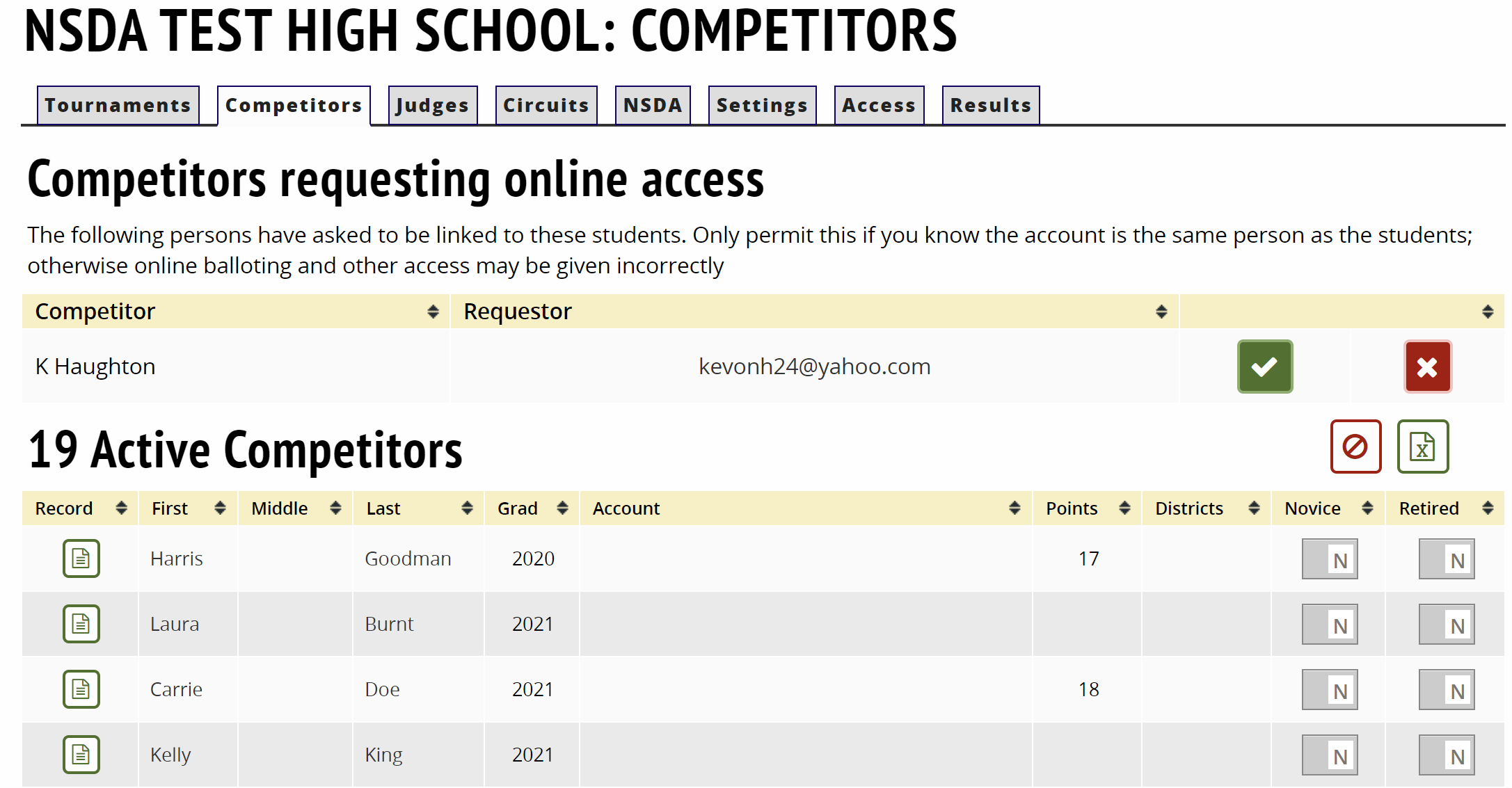Screen dimensions: 1512x788
Task: Open Carrie Doe's record icon
Action: (x=81, y=689)
